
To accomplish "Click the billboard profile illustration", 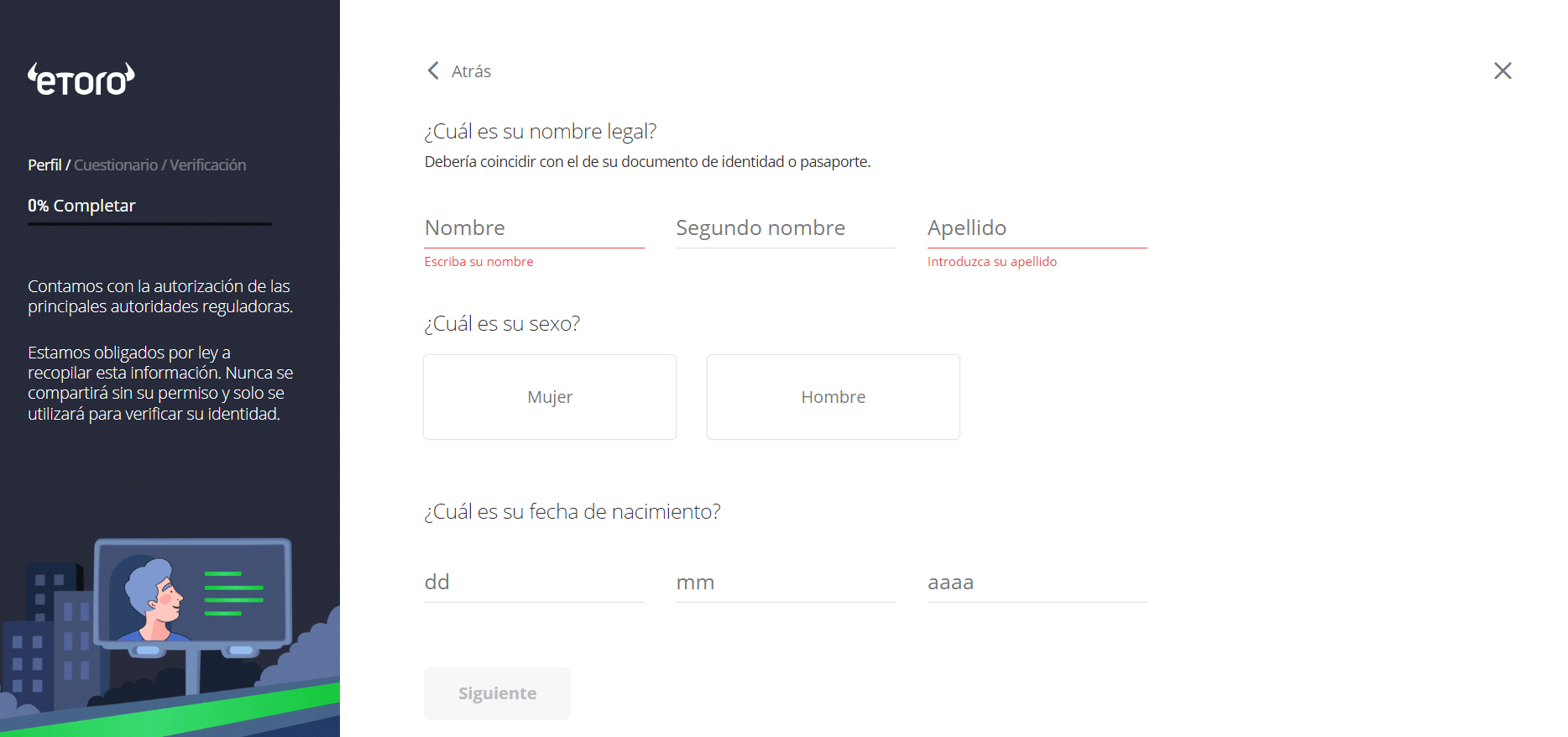I will tap(193, 593).
